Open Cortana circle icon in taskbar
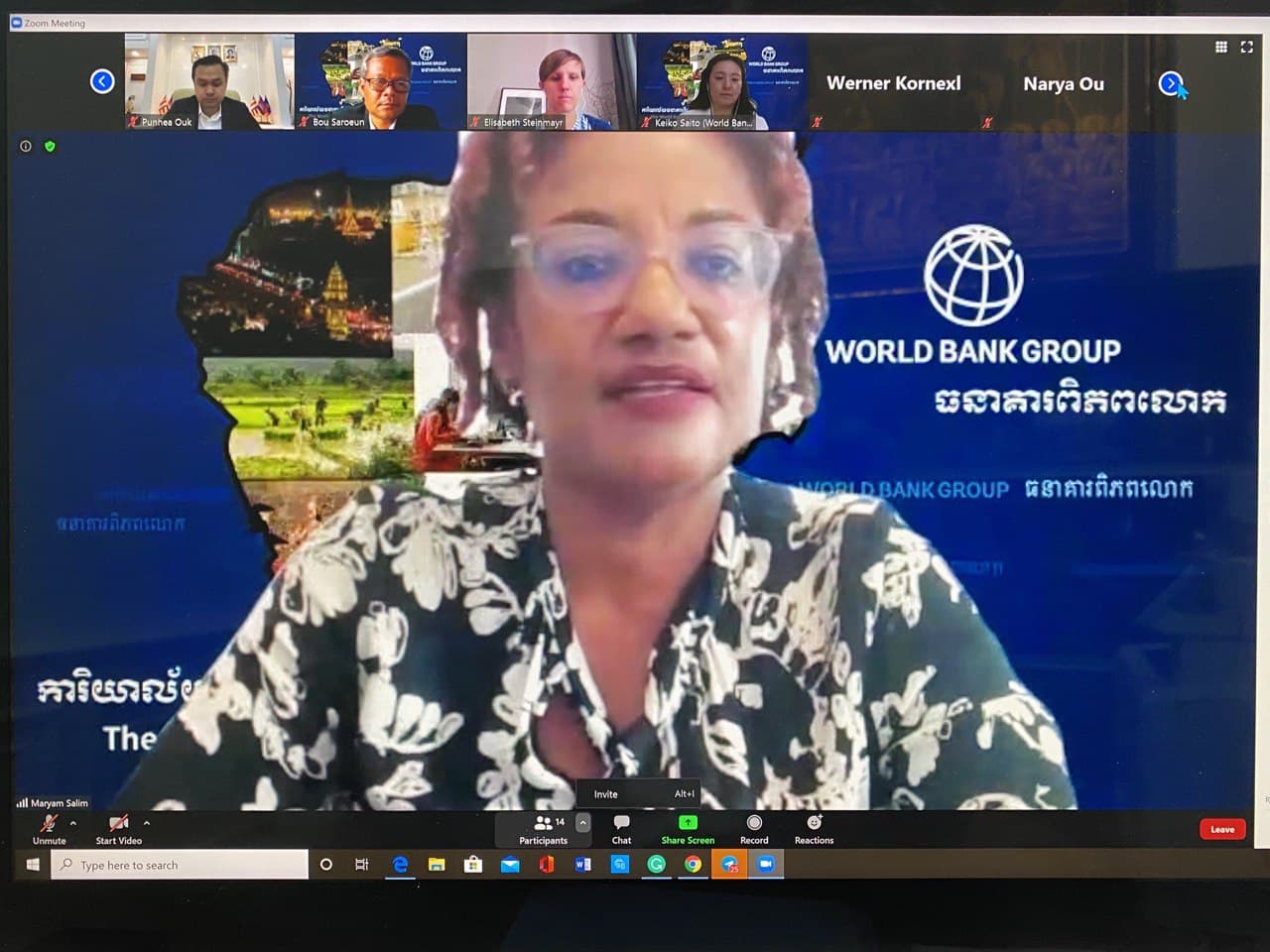Image resolution: width=1270 pixels, height=952 pixels. [x=325, y=865]
